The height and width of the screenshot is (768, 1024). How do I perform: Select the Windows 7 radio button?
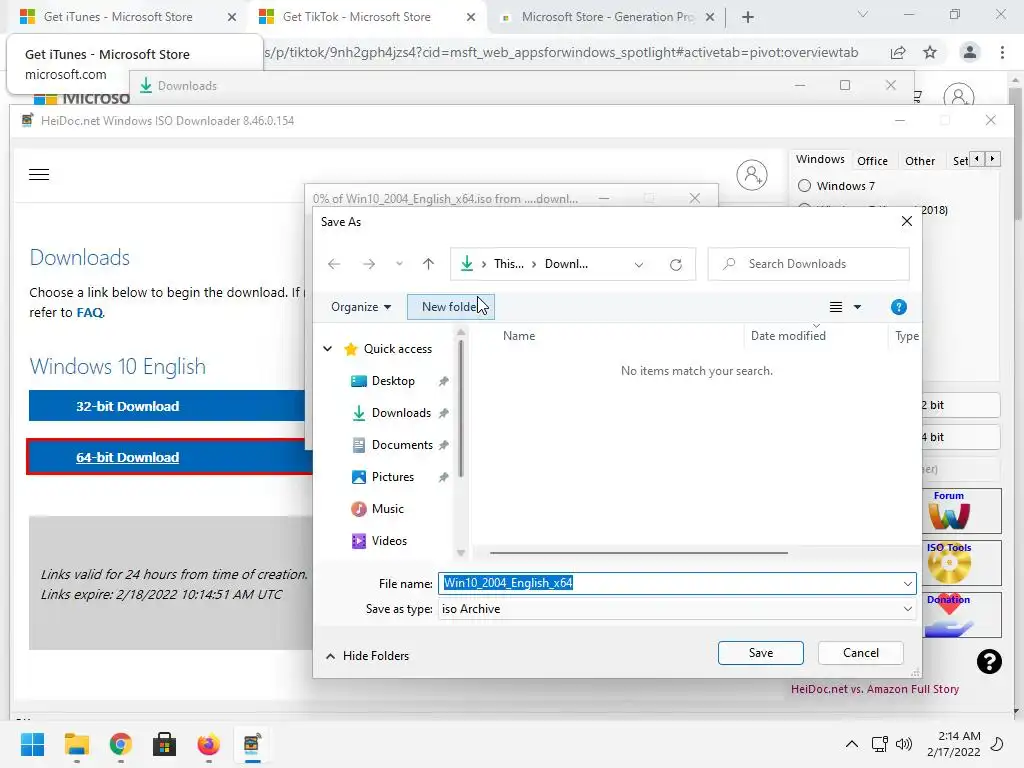(x=805, y=186)
